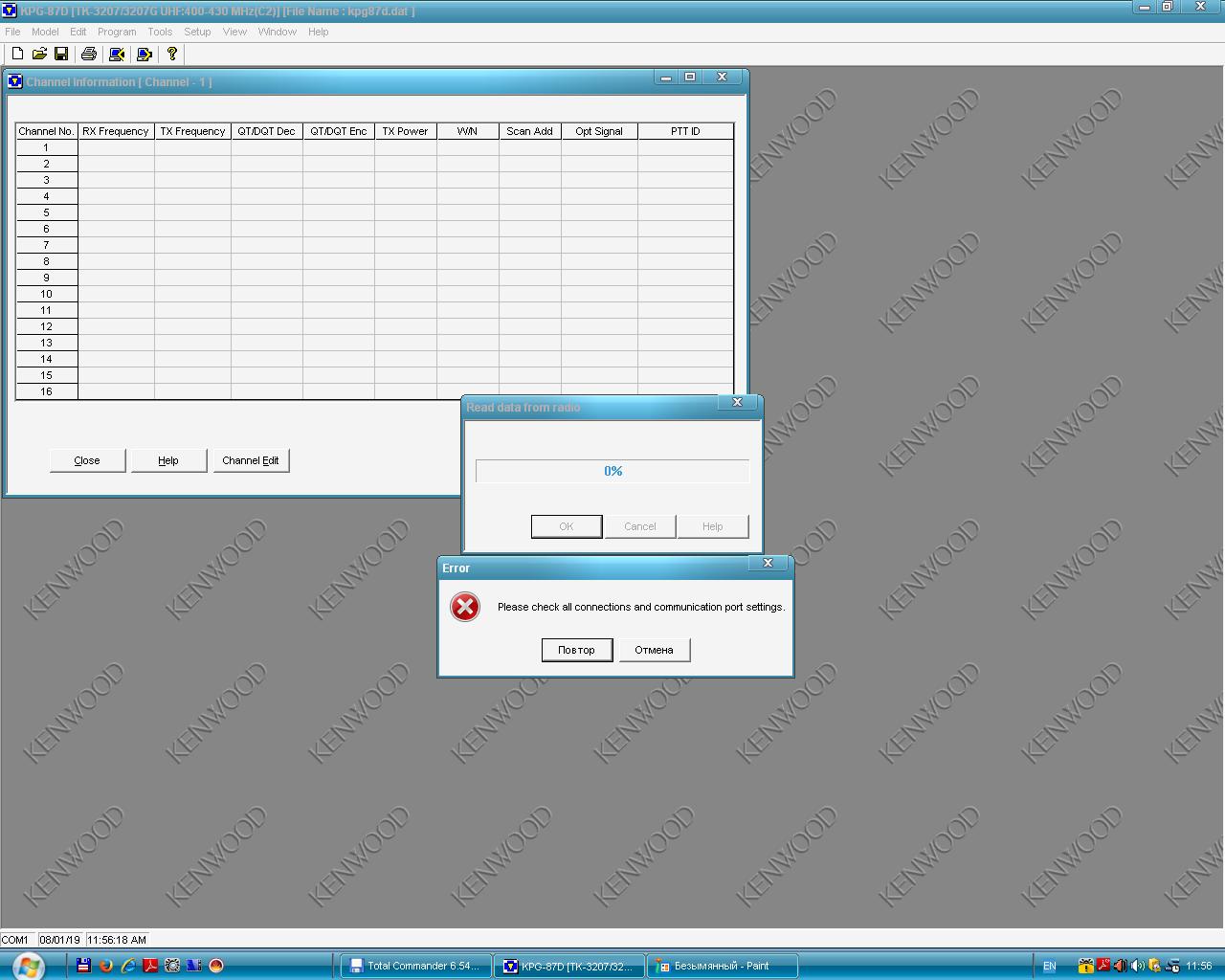Launch Internet Explorer from quick launch
This screenshot has width=1225, height=980.
[128, 966]
